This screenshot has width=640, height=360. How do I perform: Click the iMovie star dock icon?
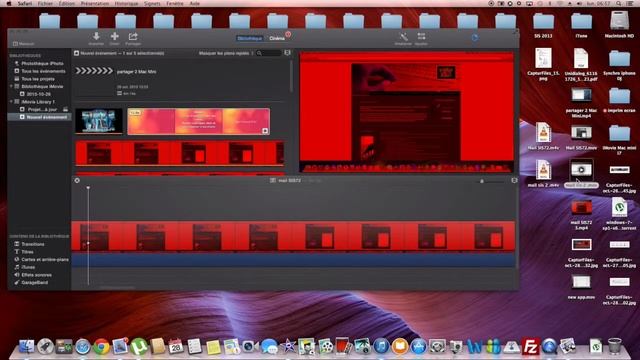click(x=288, y=347)
